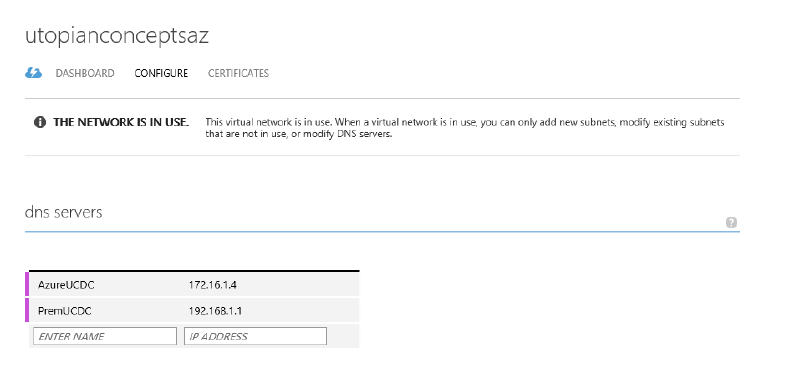This screenshot has height=373, width=800.
Task: Select the PremUCDC DNS server name
Action: click(x=65, y=311)
